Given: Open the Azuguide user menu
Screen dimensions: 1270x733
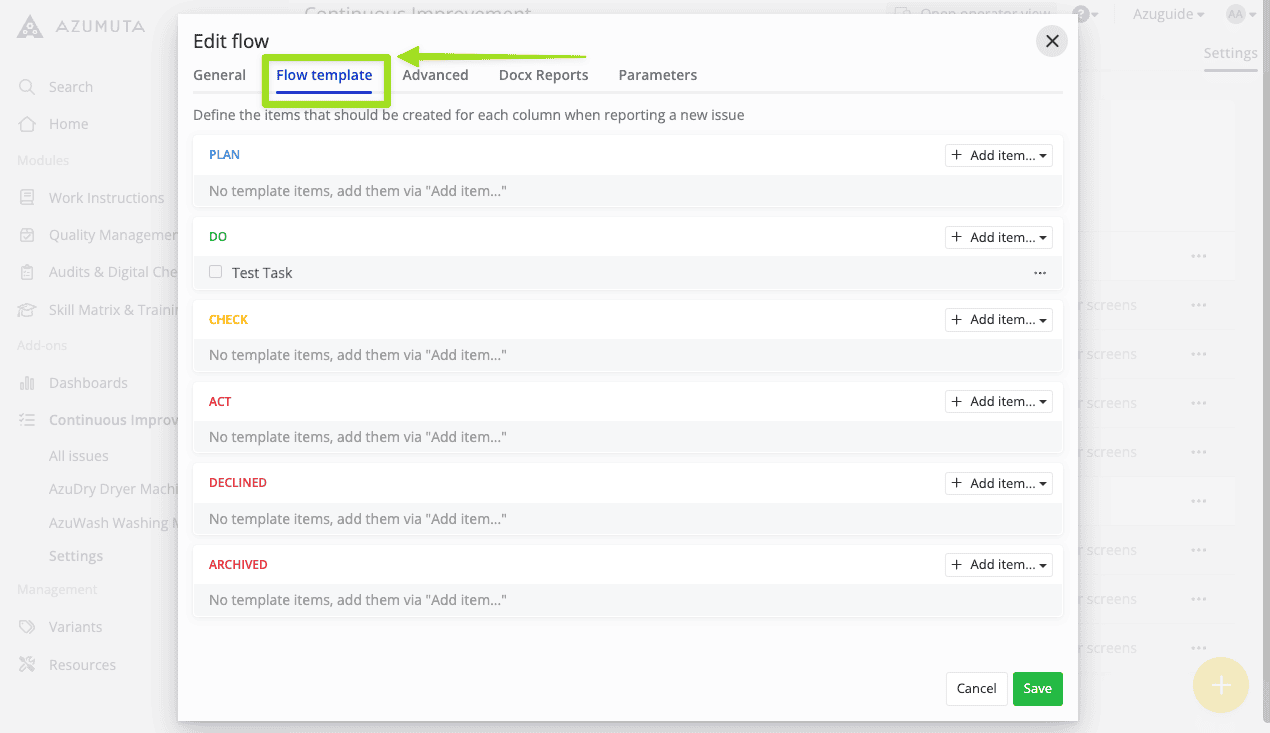Looking at the screenshot, I should pyautogui.click(x=1168, y=14).
